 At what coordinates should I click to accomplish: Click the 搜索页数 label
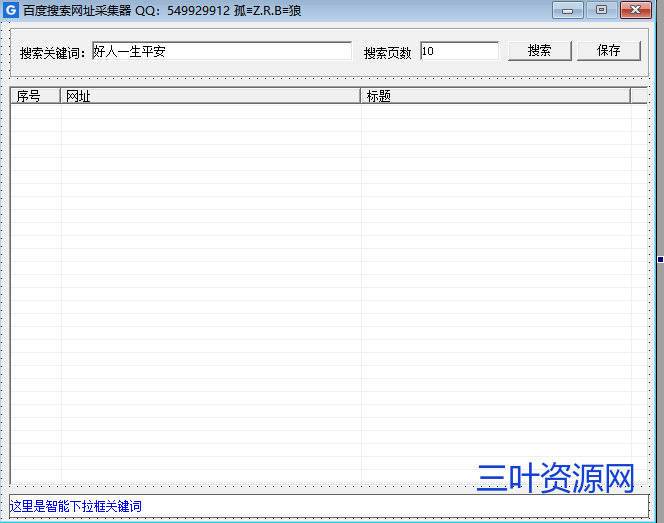click(x=387, y=52)
